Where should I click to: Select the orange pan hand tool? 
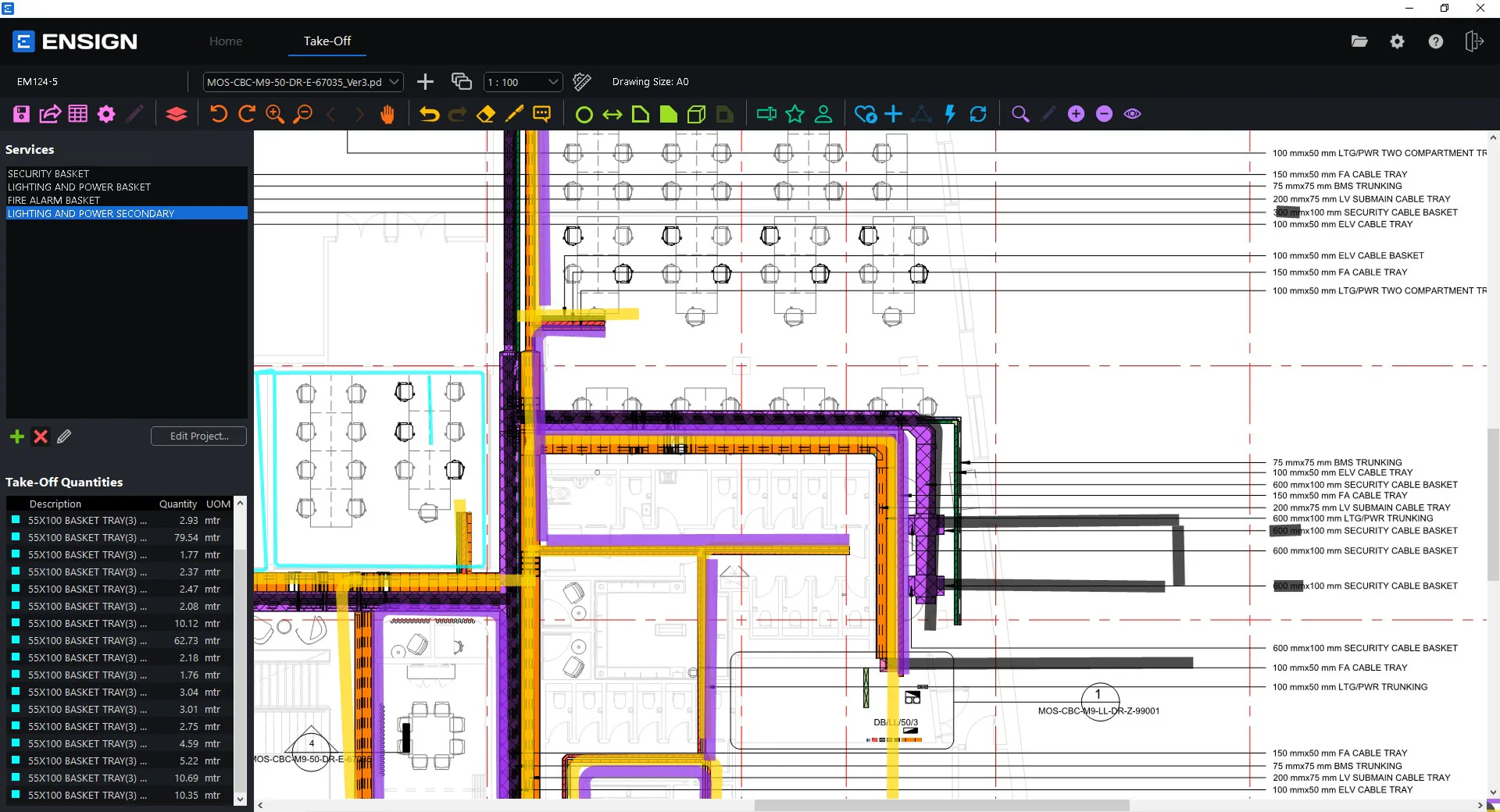pos(387,114)
